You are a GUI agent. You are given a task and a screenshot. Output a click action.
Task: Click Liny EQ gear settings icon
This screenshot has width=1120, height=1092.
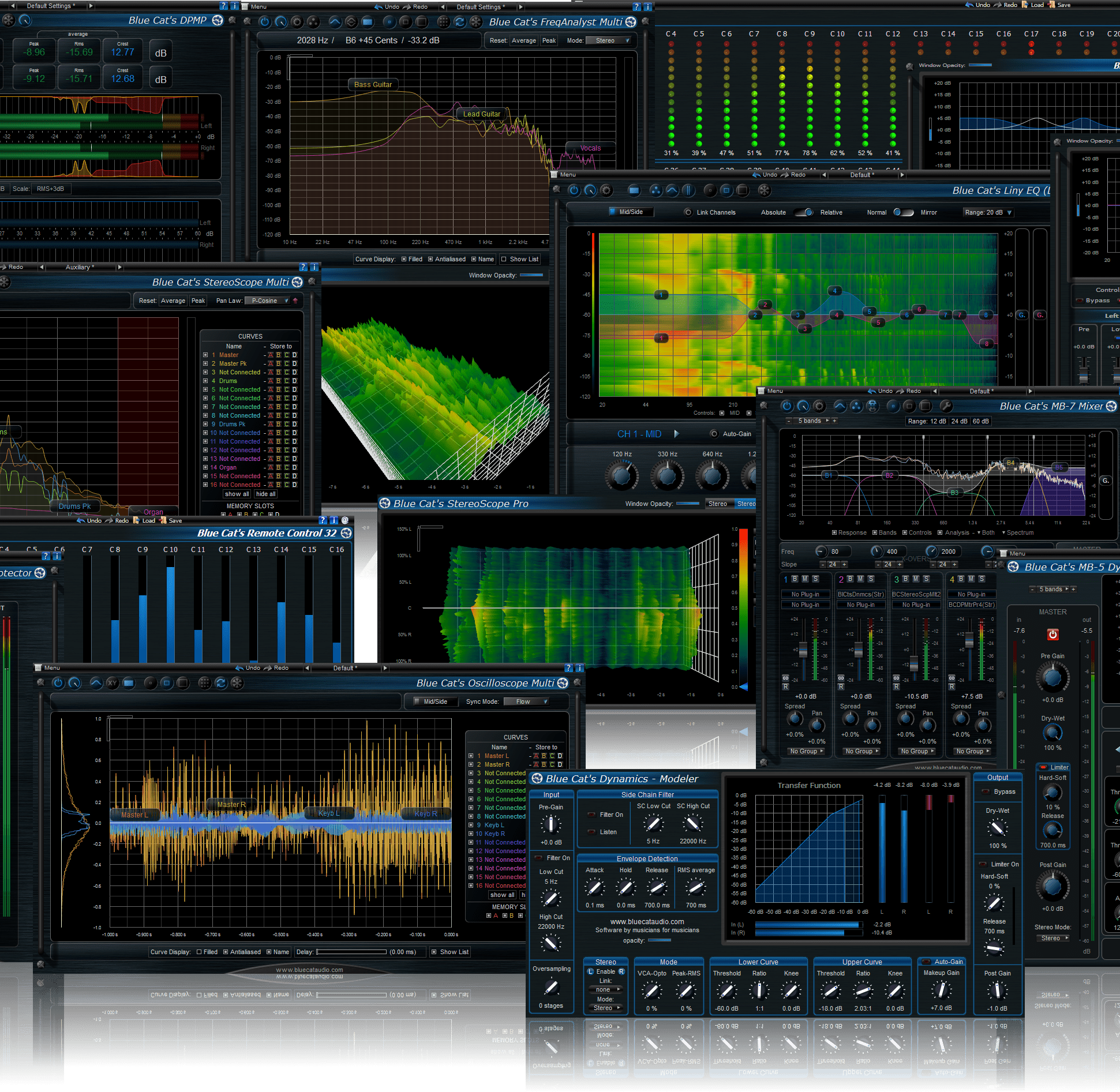606,190
